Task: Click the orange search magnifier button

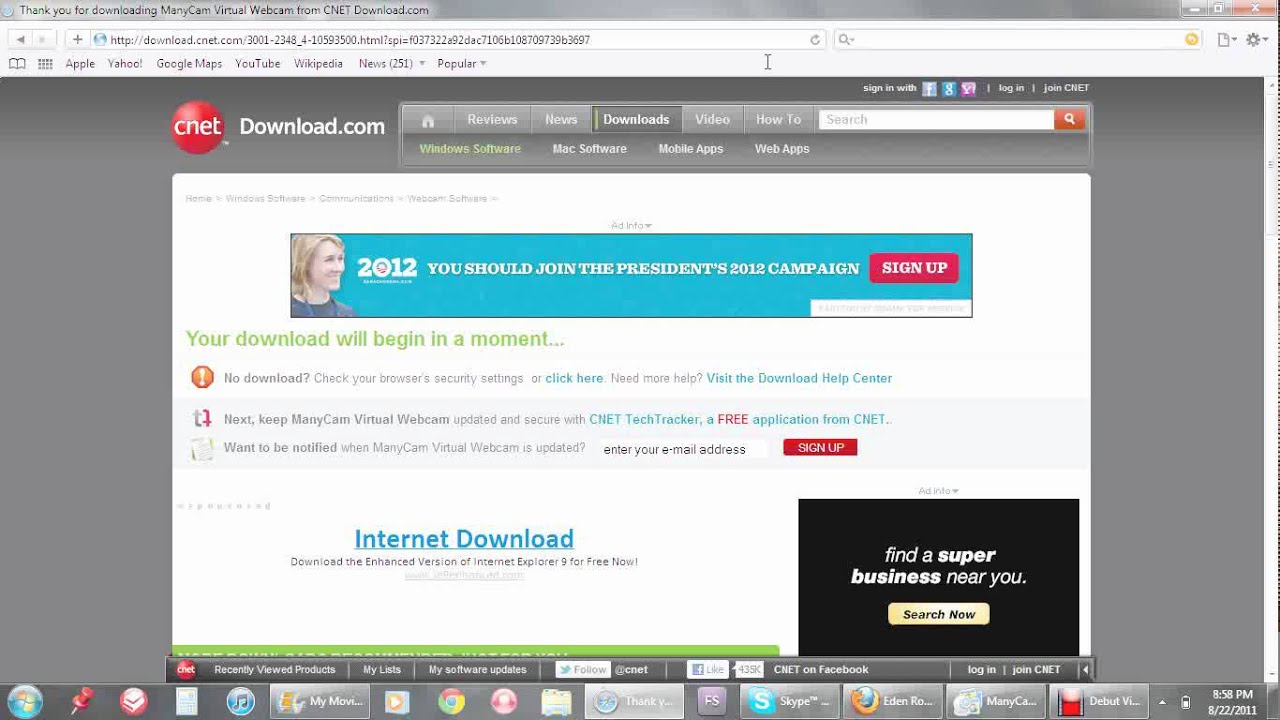Action: 1069,119
